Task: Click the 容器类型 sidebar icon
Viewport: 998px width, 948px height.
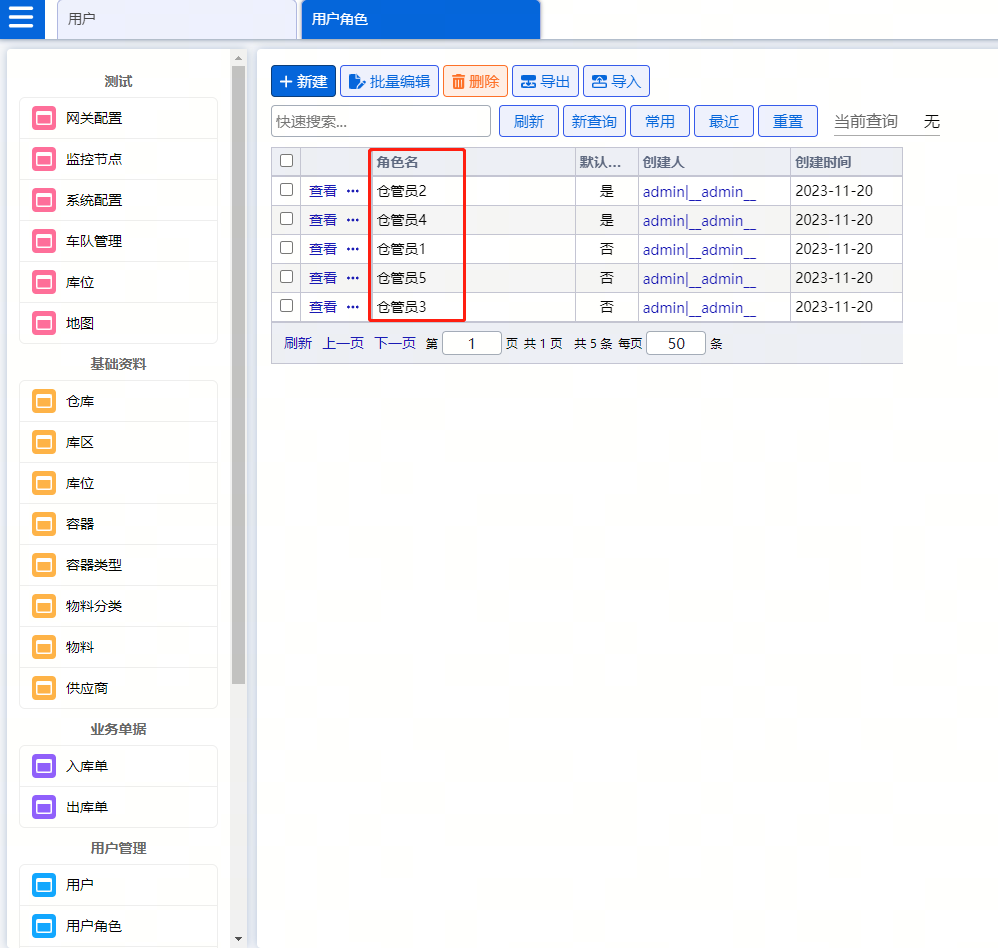Action: tap(44, 565)
